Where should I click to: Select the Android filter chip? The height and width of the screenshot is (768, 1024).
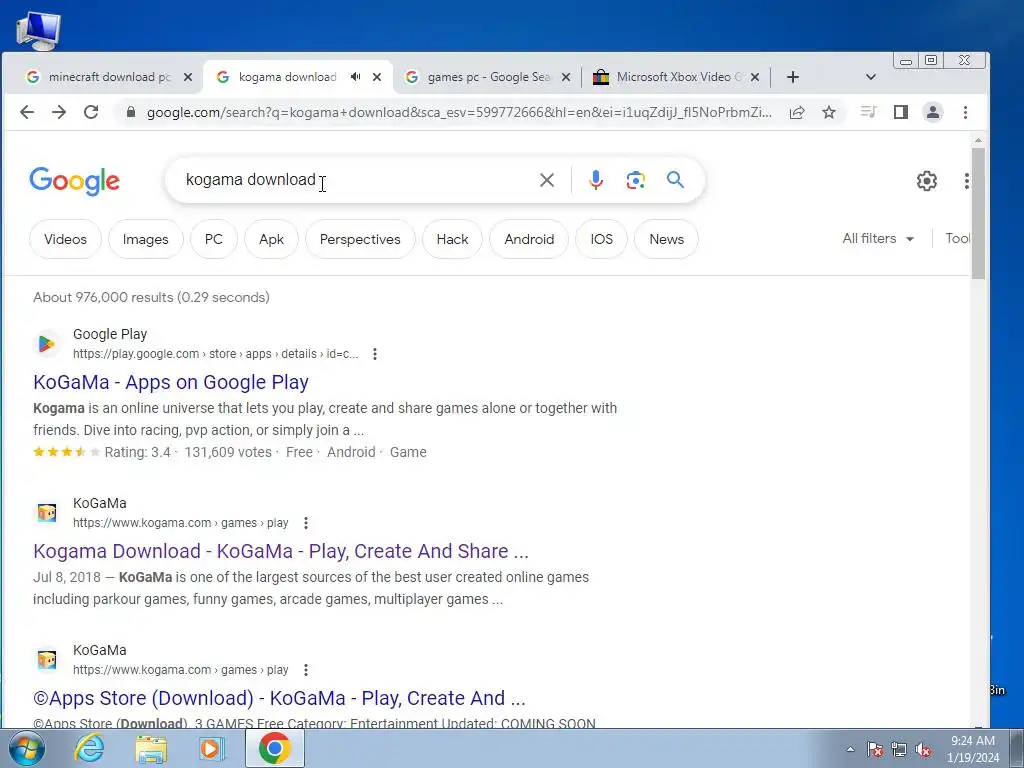tap(529, 239)
